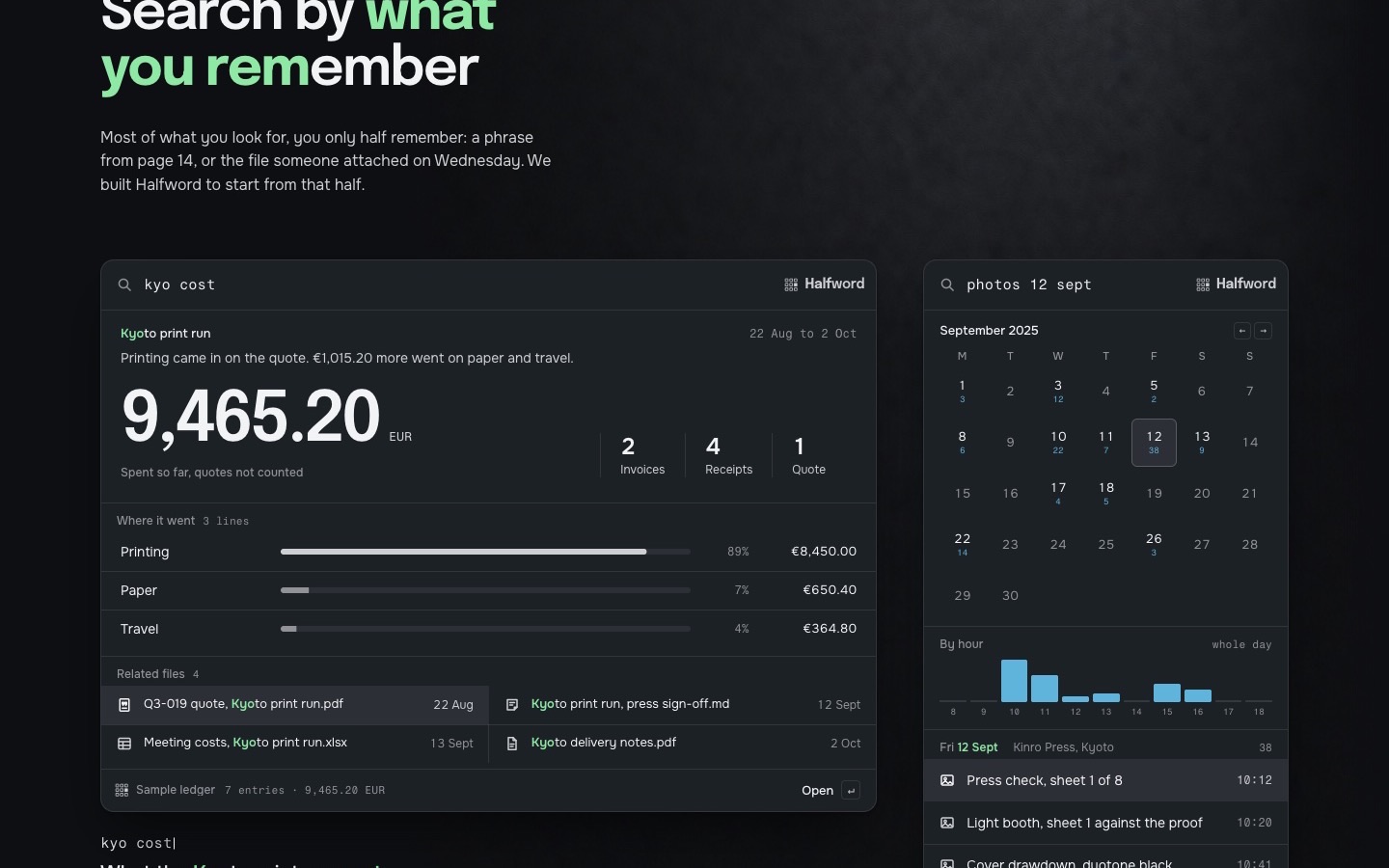Select 22 September in the calendar

[963, 545]
